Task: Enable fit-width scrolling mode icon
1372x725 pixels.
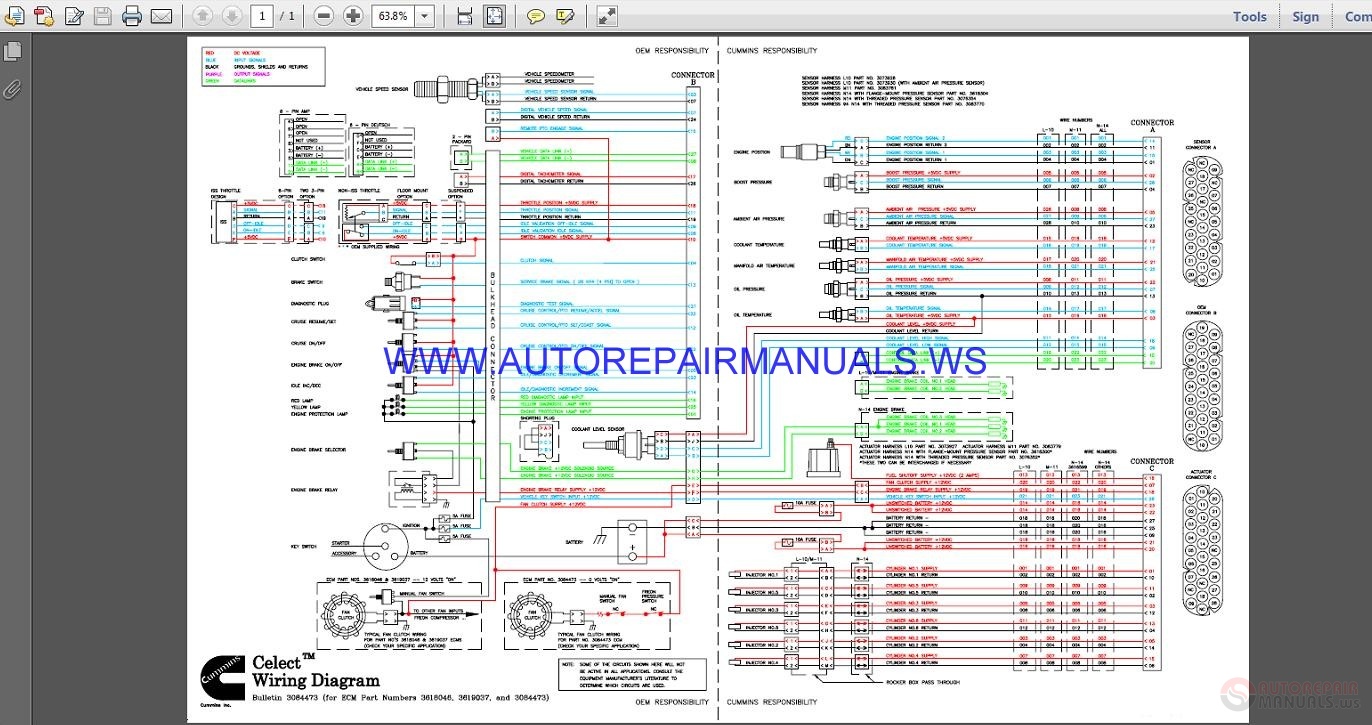Action: point(464,16)
